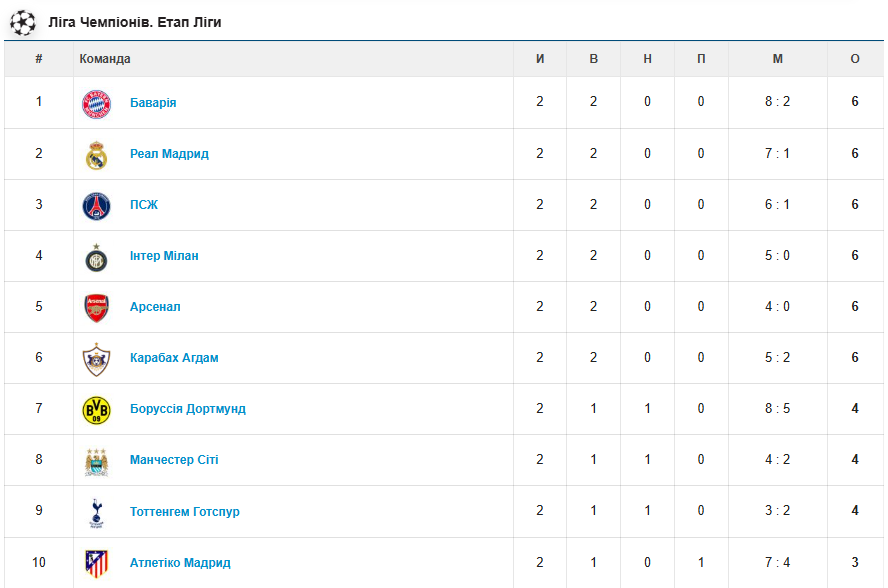
Task: Click the М goals column header
Action: click(x=777, y=59)
